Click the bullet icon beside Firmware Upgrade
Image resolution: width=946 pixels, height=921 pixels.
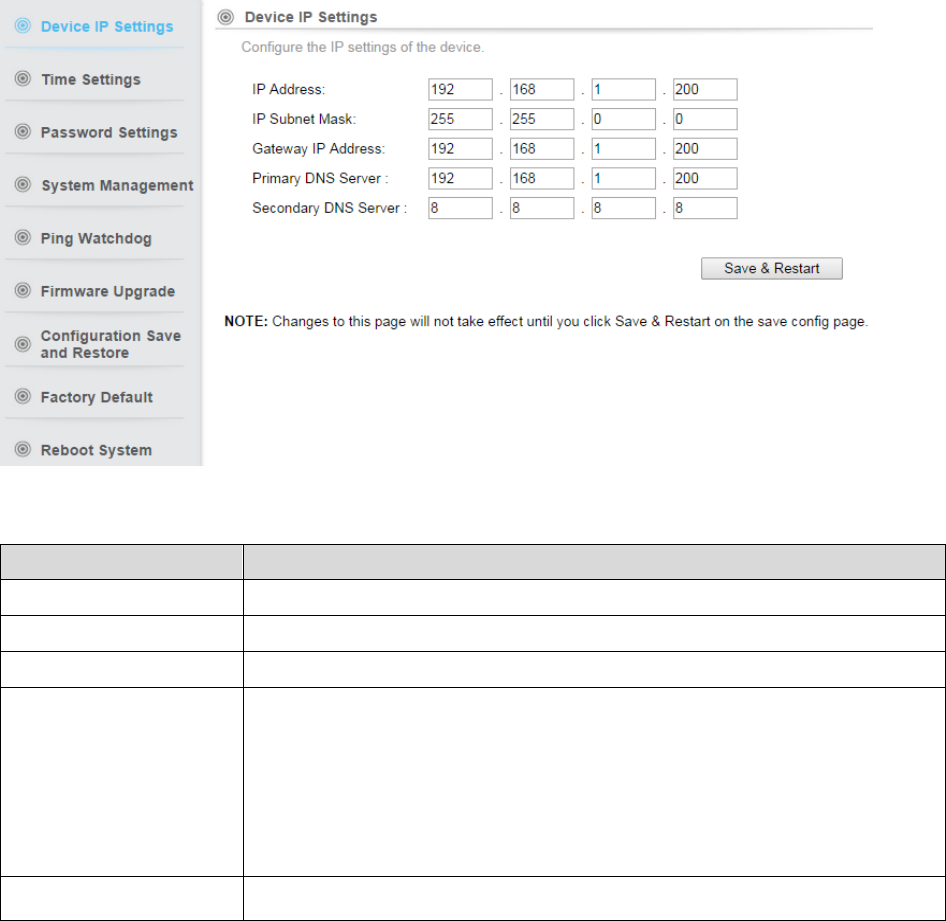click(x=22, y=290)
